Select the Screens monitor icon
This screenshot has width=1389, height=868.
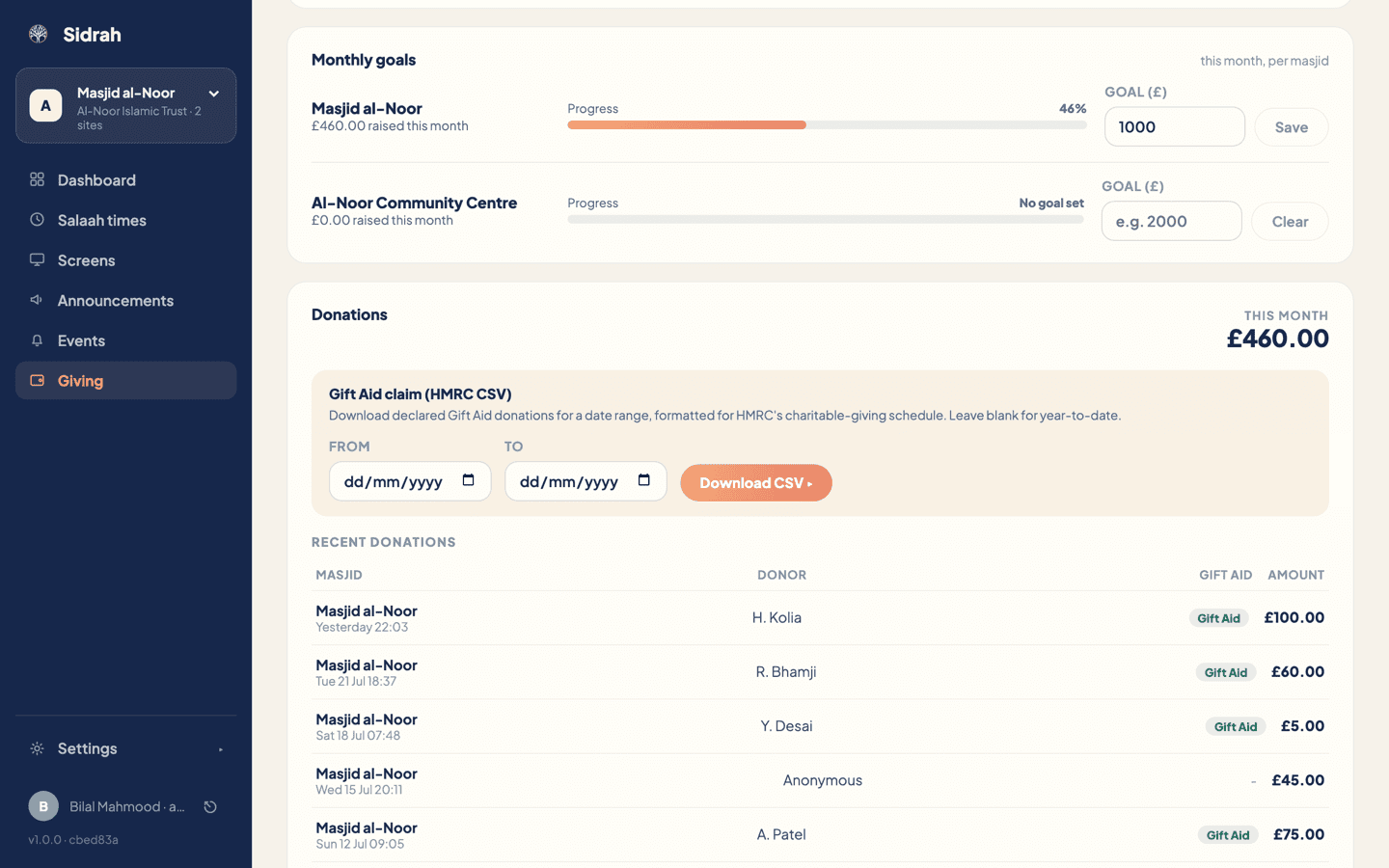coord(38,259)
